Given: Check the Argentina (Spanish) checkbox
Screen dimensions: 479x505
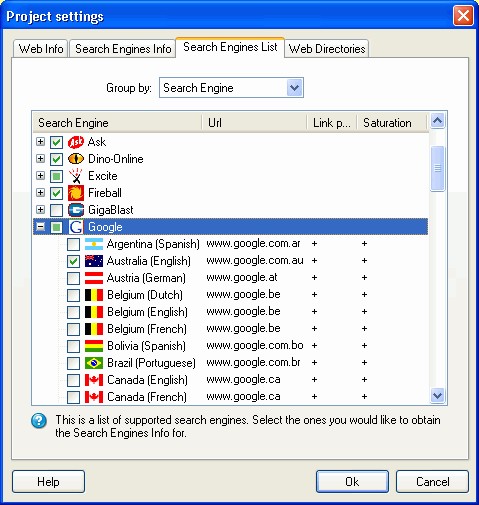Looking at the screenshot, I should 73,244.
